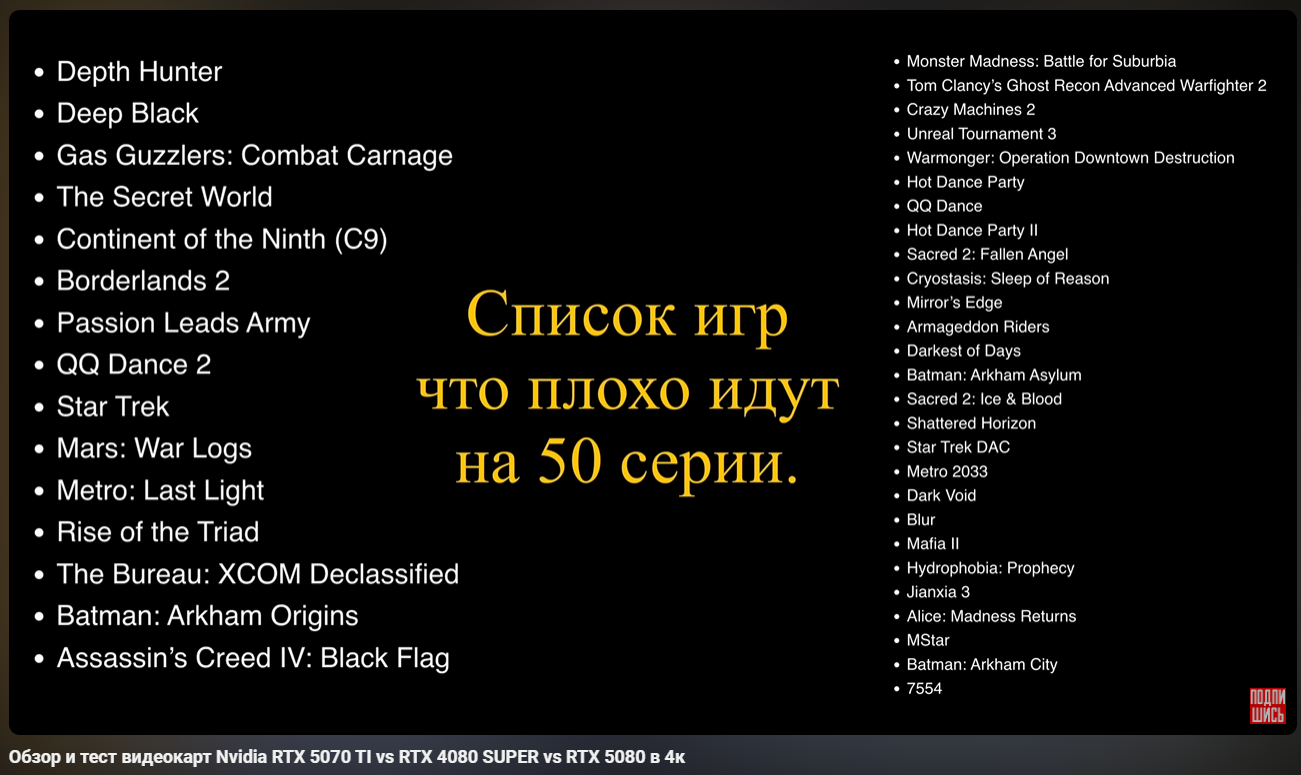Select 'Batman: Arkham Asylum' entry
The height and width of the screenshot is (775, 1301).
click(x=994, y=375)
